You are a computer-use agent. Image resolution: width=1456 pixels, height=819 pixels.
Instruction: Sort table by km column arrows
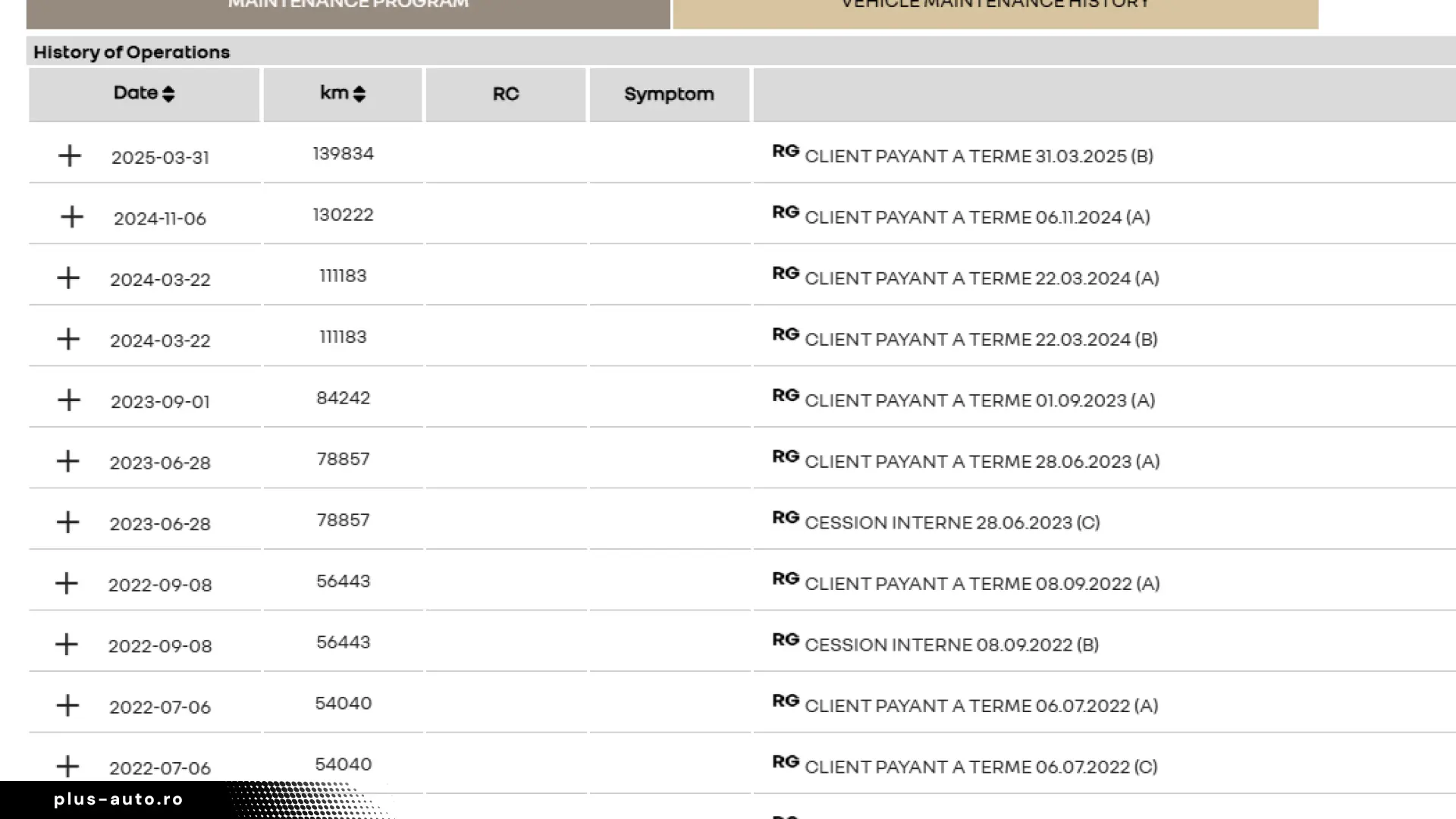(359, 94)
